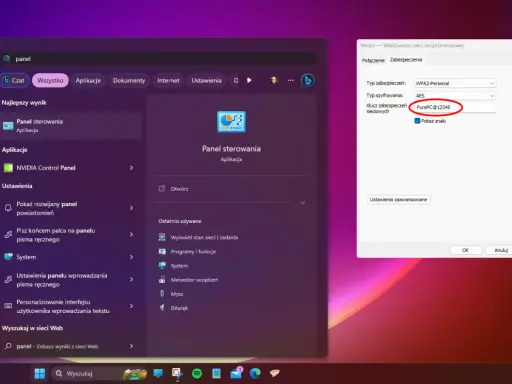Click the Panel sterowania result icon
The width and height of the screenshot is (512, 384).
[8, 126]
